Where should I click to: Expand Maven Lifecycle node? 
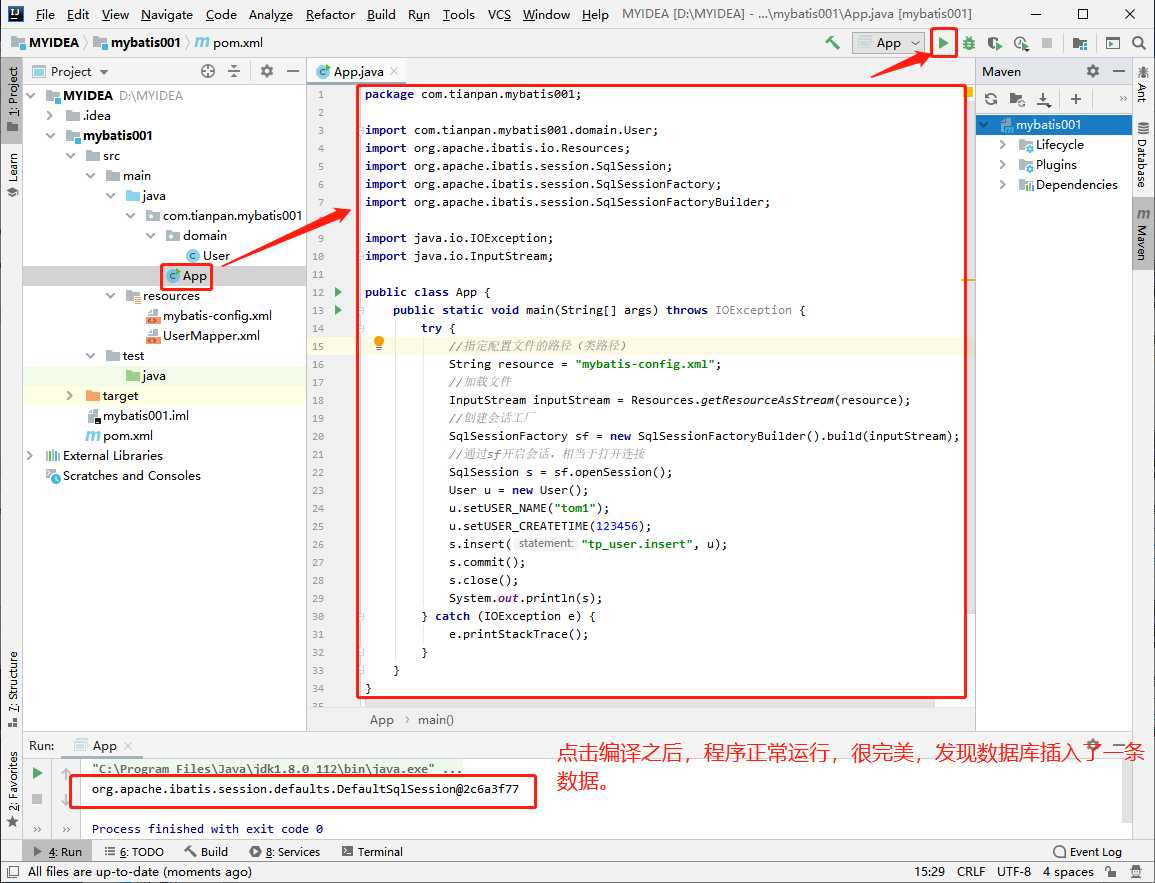(x=1003, y=145)
